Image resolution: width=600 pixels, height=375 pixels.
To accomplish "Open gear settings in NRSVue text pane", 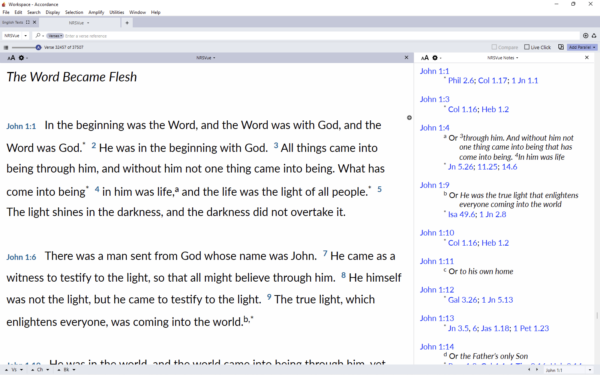I will point(21,58).
